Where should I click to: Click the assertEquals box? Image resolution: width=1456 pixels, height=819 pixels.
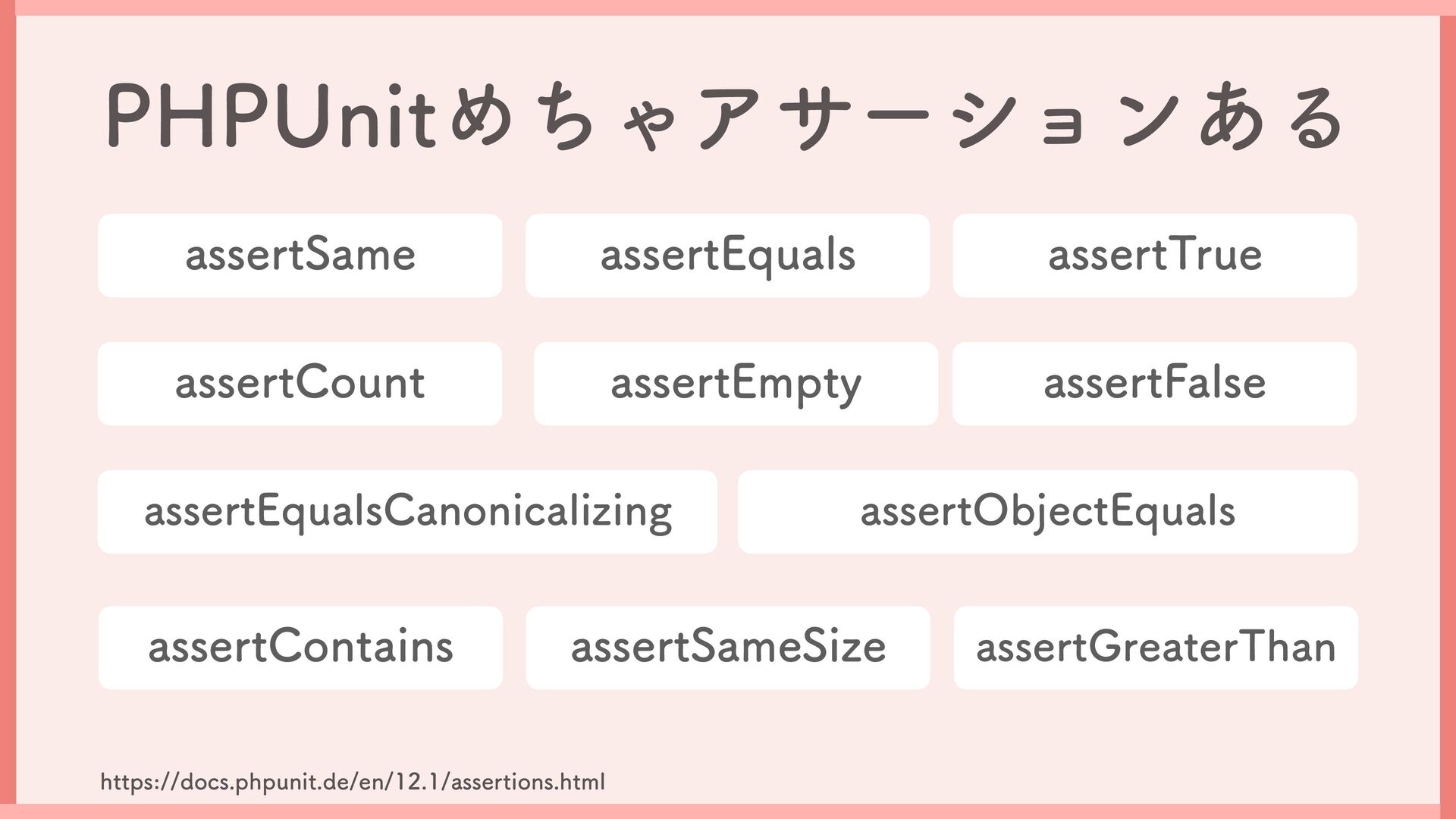tap(727, 256)
